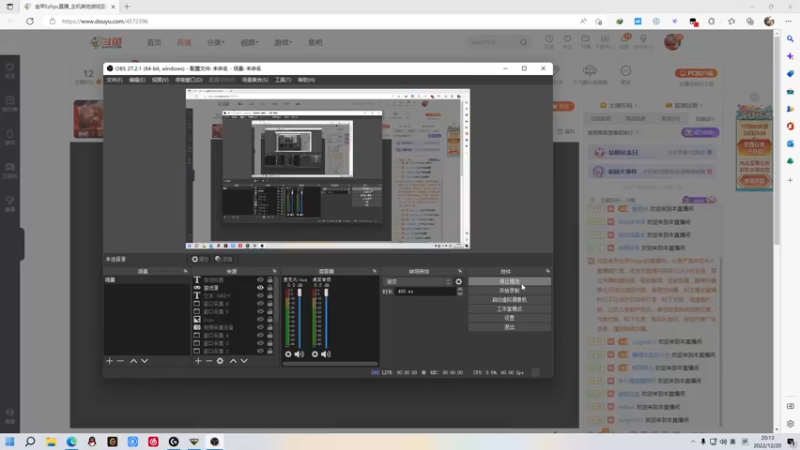Move selected source down in Sources panel
The height and width of the screenshot is (450, 800).
tap(244, 361)
